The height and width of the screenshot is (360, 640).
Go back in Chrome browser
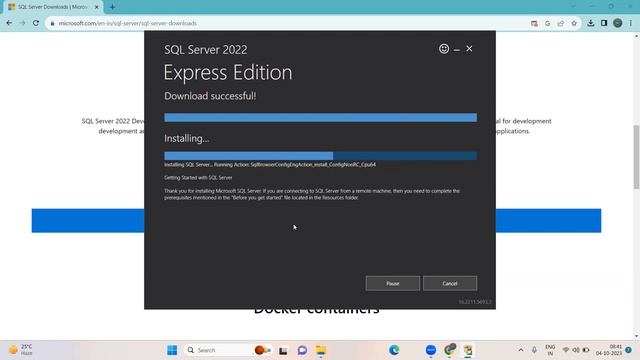click(9, 23)
